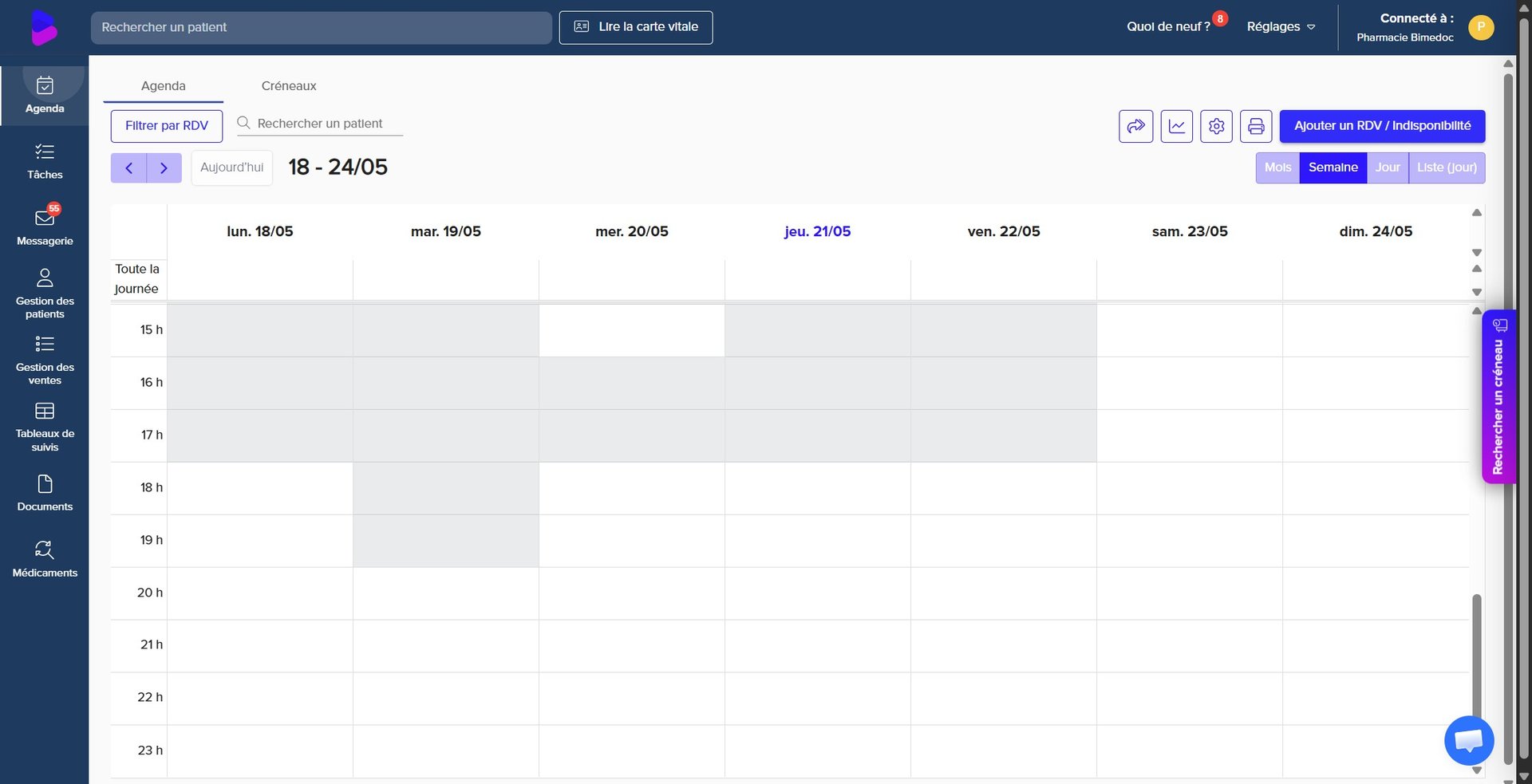Select the Liste (jour) view
The height and width of the screenshot is (784, 1532).
pyautogui.click(x=1447, y=167)
